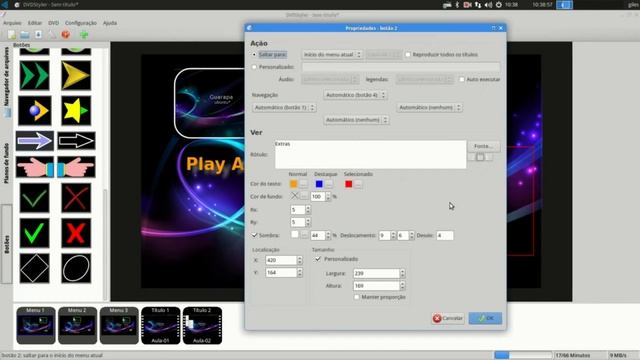Screen dimensions: 640x360
Task: Click the Burn DVD toolbar icon
Action: click(66, 35)
